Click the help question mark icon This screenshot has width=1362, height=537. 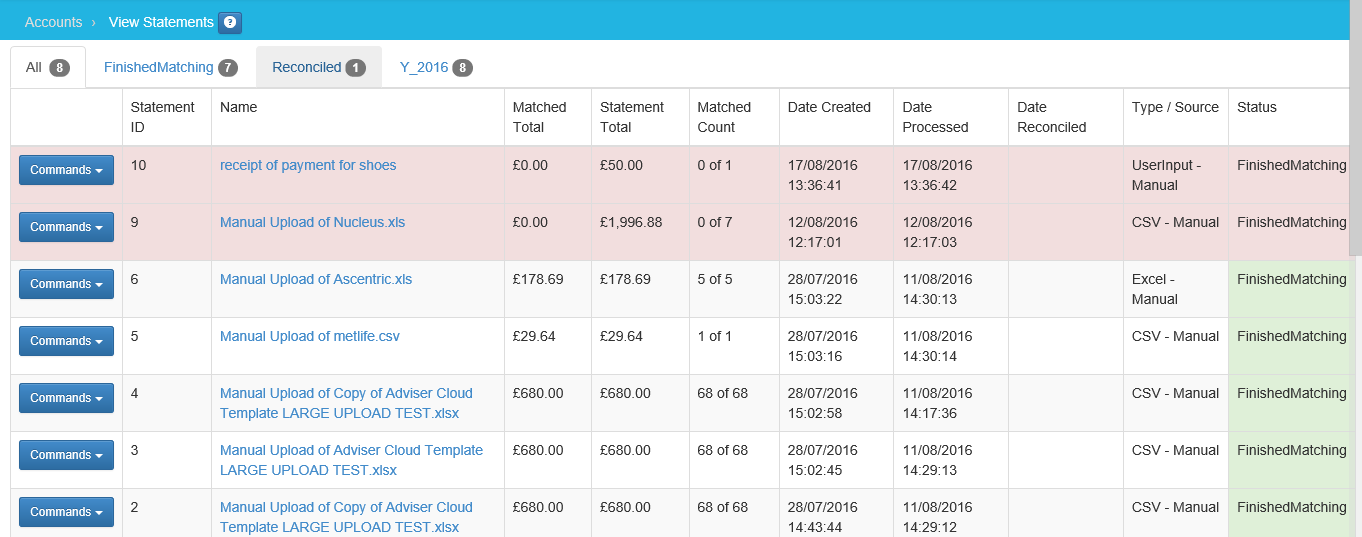(x=230, y=22)
